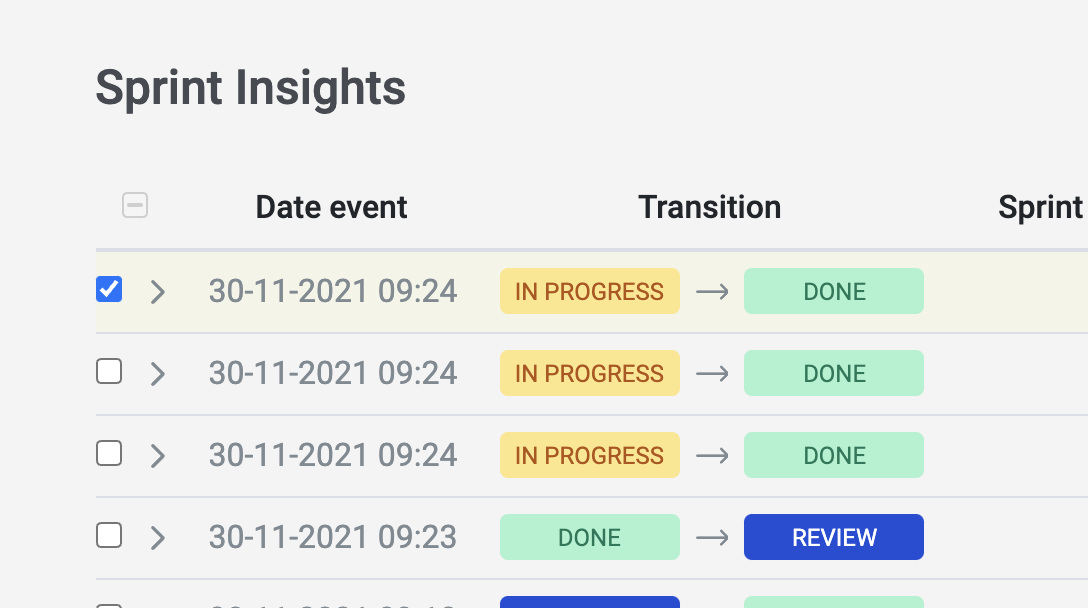Click the DONE badge in first row

point(834,291)
